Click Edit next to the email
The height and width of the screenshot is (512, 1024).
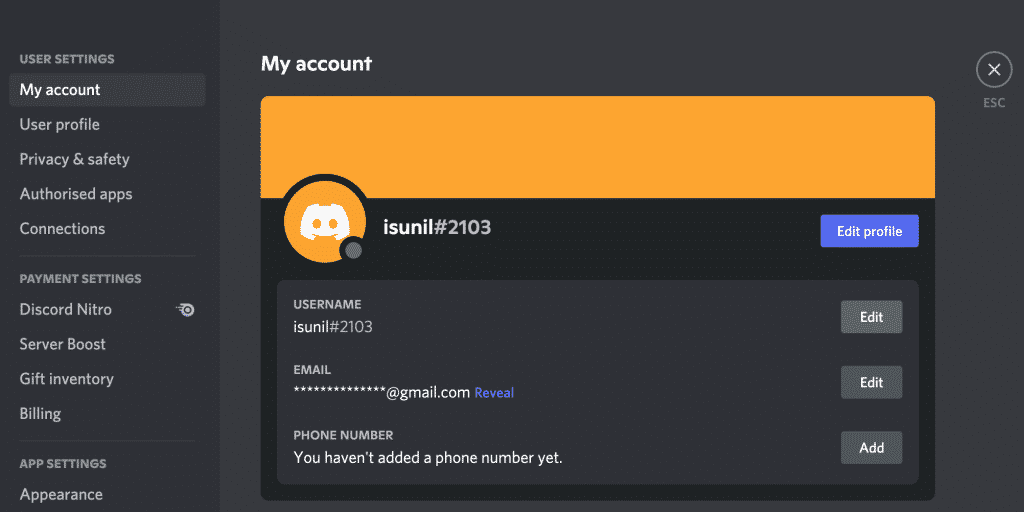871,382
